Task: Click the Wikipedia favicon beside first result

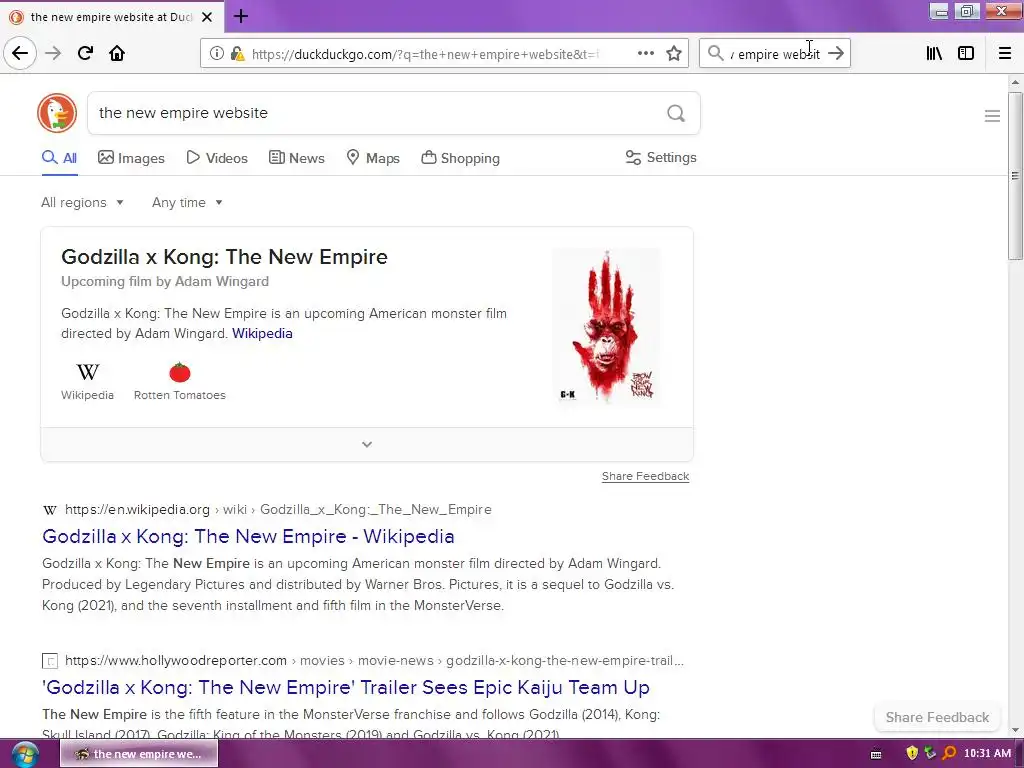Action: point(50,510)
